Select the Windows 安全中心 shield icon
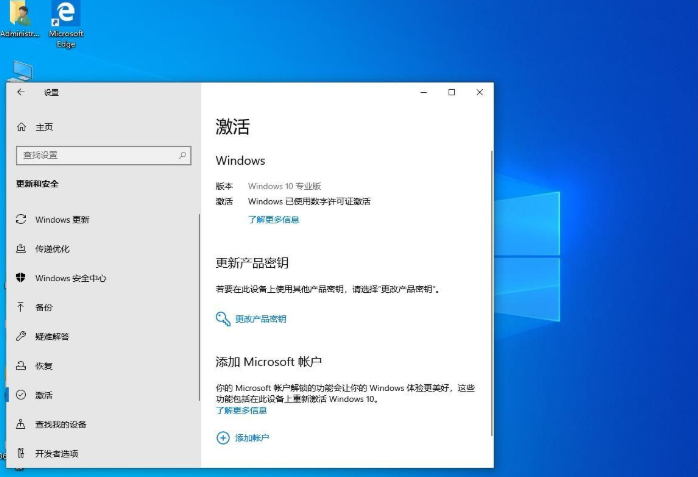The image size is (698, 477). point(21,278)
